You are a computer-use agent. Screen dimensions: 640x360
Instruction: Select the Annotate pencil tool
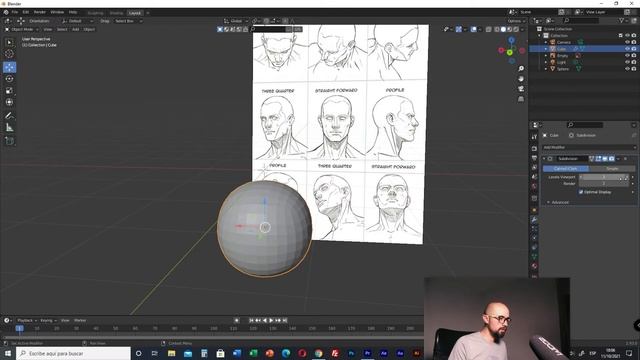pyautogui.click(x=9, y=116)
